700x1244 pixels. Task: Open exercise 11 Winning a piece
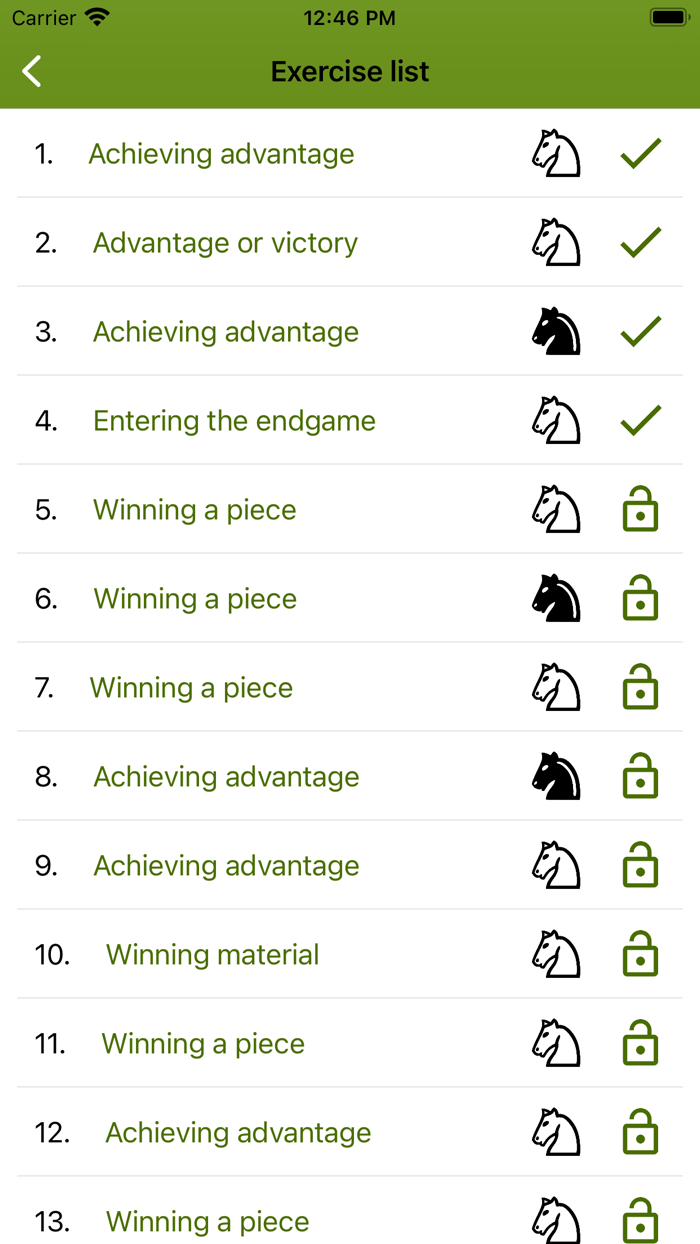203,1044
